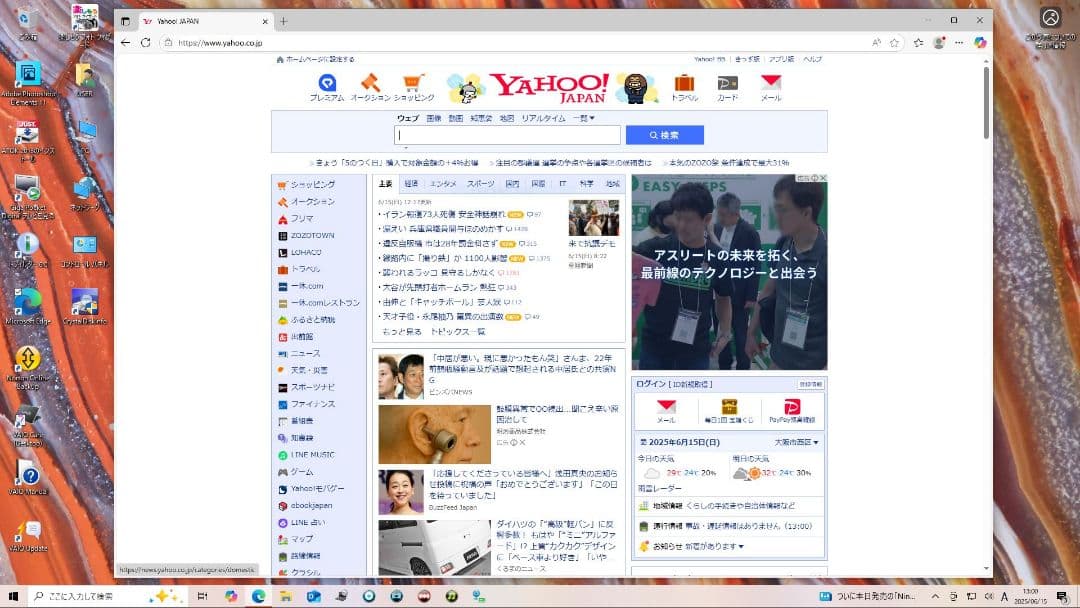Open LINE MUSIC from the sidebar
The image size is (1080, 608).
pyautogui.click(x=311, y=455)
